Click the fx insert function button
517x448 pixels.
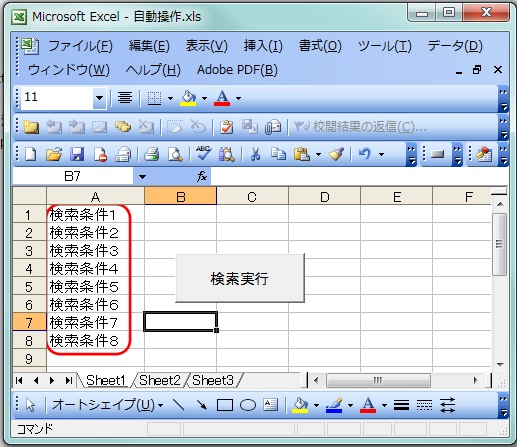(x=202, y=176)
